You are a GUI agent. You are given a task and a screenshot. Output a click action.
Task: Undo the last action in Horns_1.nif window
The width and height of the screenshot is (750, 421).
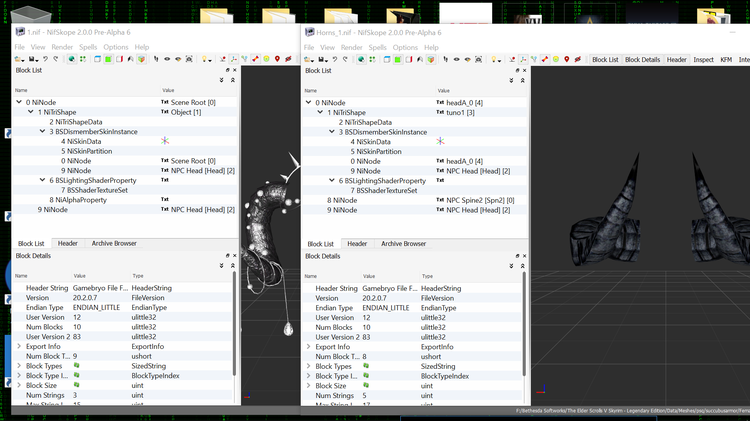tap(335, 59)
